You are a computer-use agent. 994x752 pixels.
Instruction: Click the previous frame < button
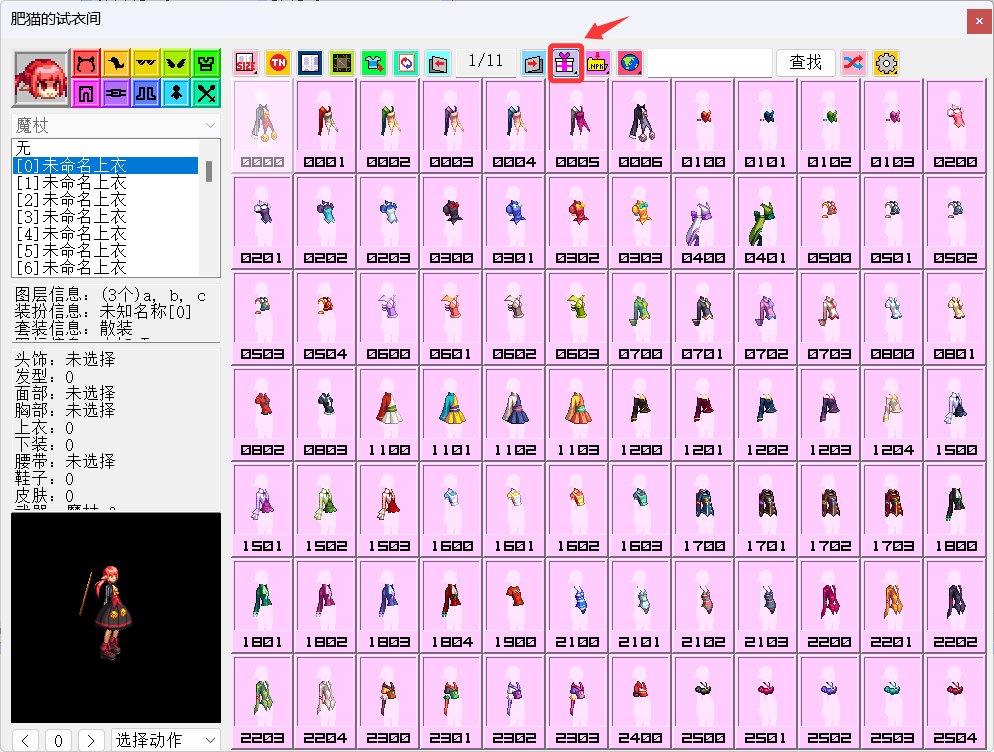tap(25, 740)
